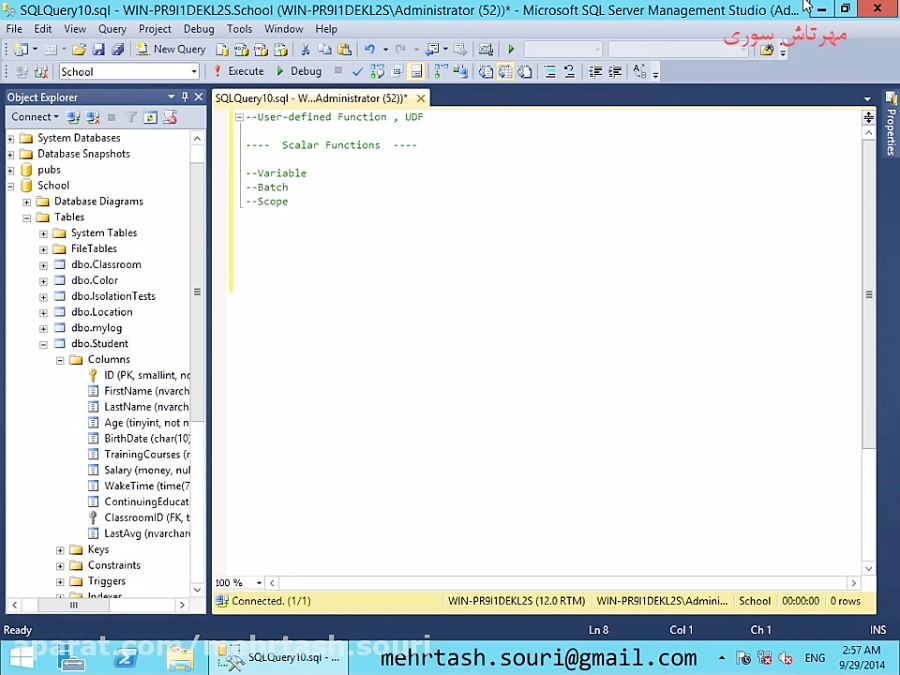The width and height of the screenshot is (900, 675).
Task: Click the Save file icon
Action: (x=99, y=49)
